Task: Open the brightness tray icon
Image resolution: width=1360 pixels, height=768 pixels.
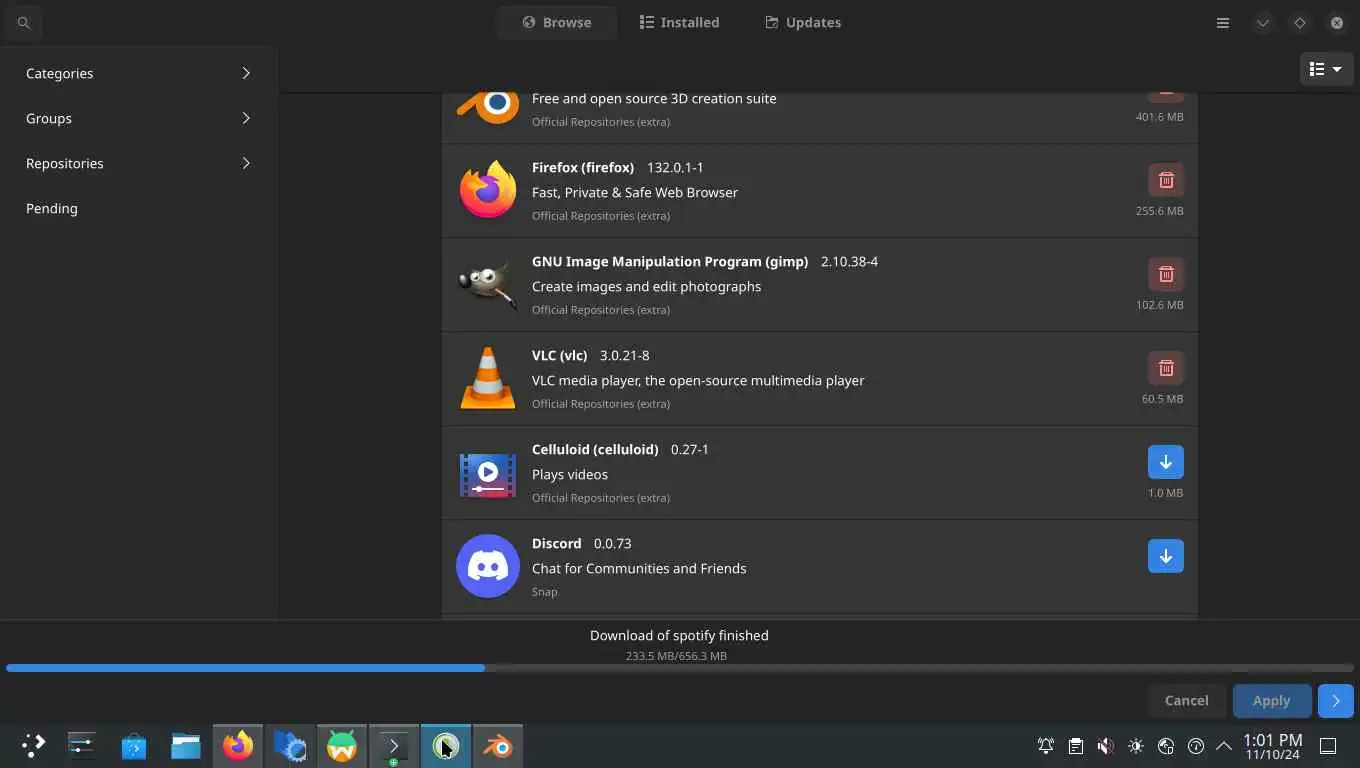Action: (x=1136, y=746)
